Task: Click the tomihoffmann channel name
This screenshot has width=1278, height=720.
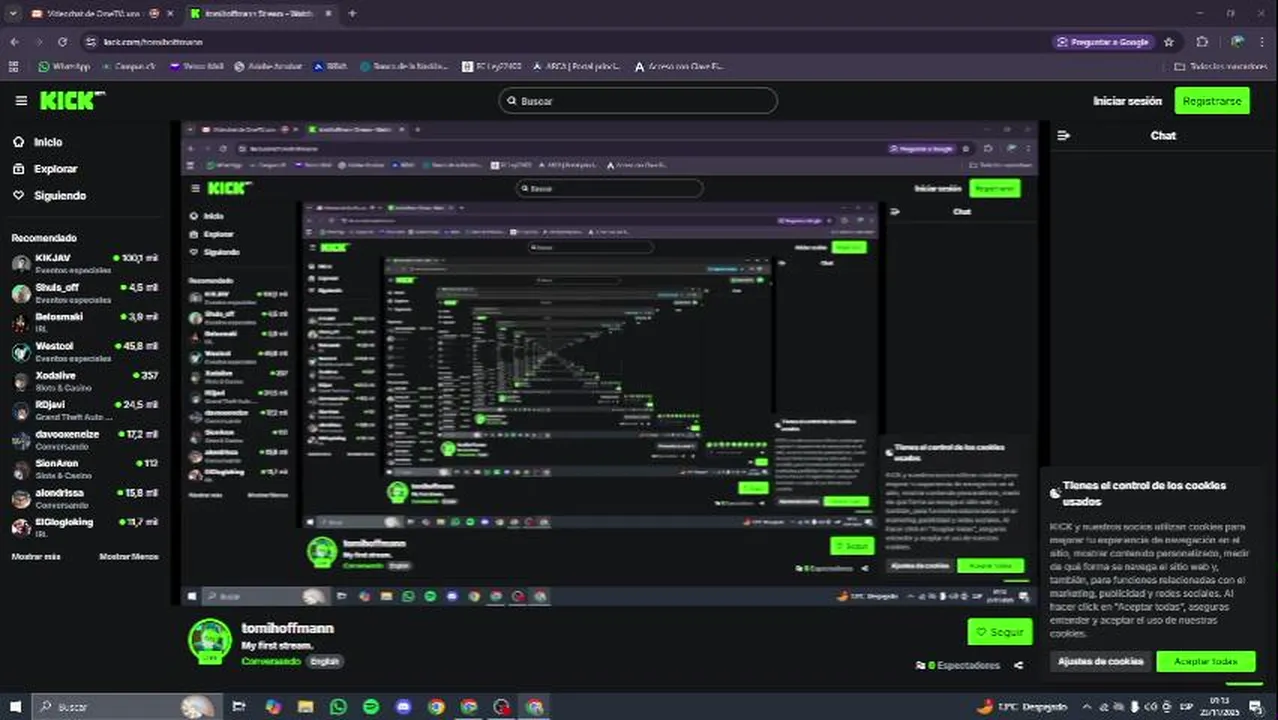Action: 287,628
